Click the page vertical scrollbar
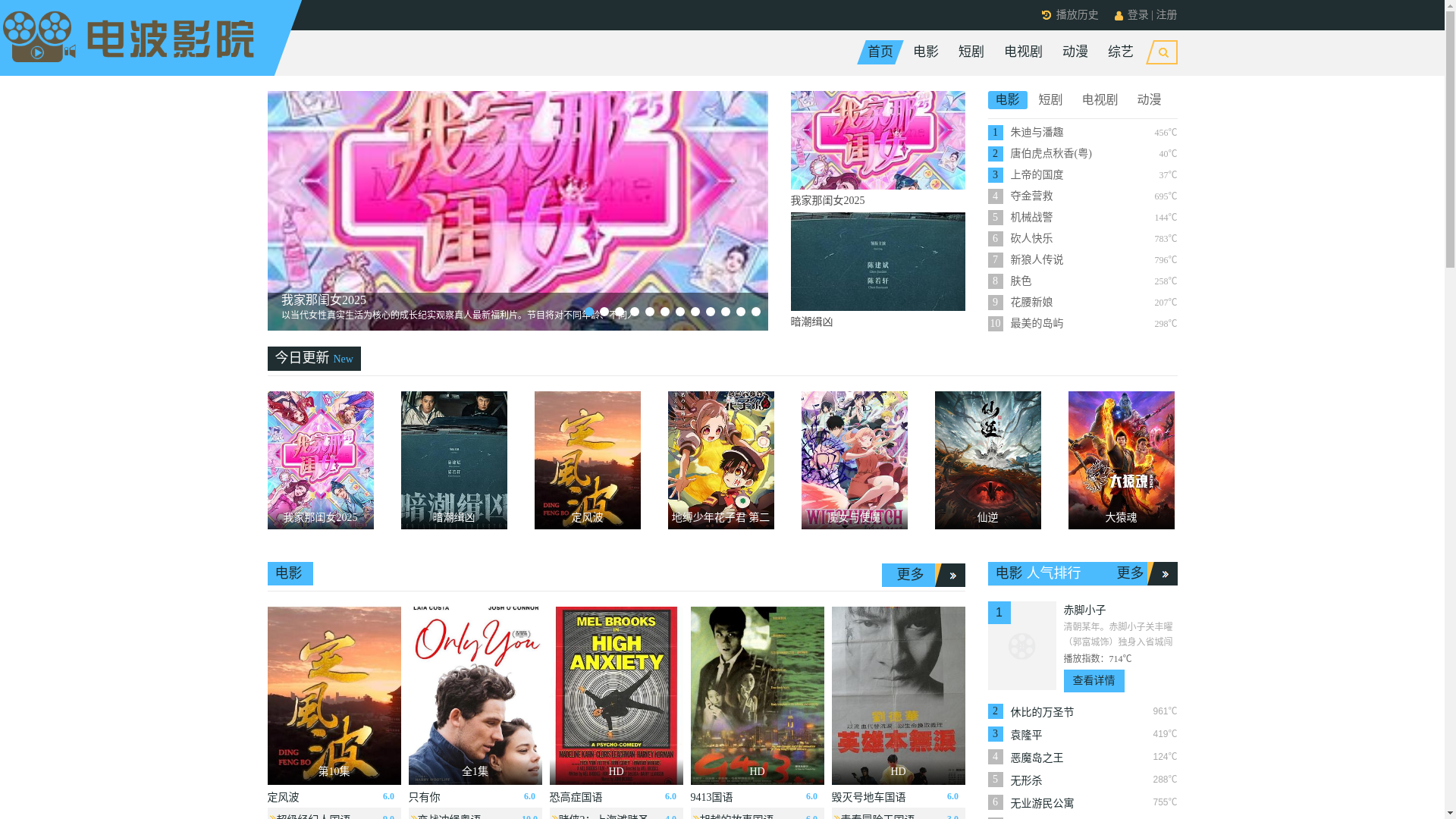 (x=1450, y=409)
